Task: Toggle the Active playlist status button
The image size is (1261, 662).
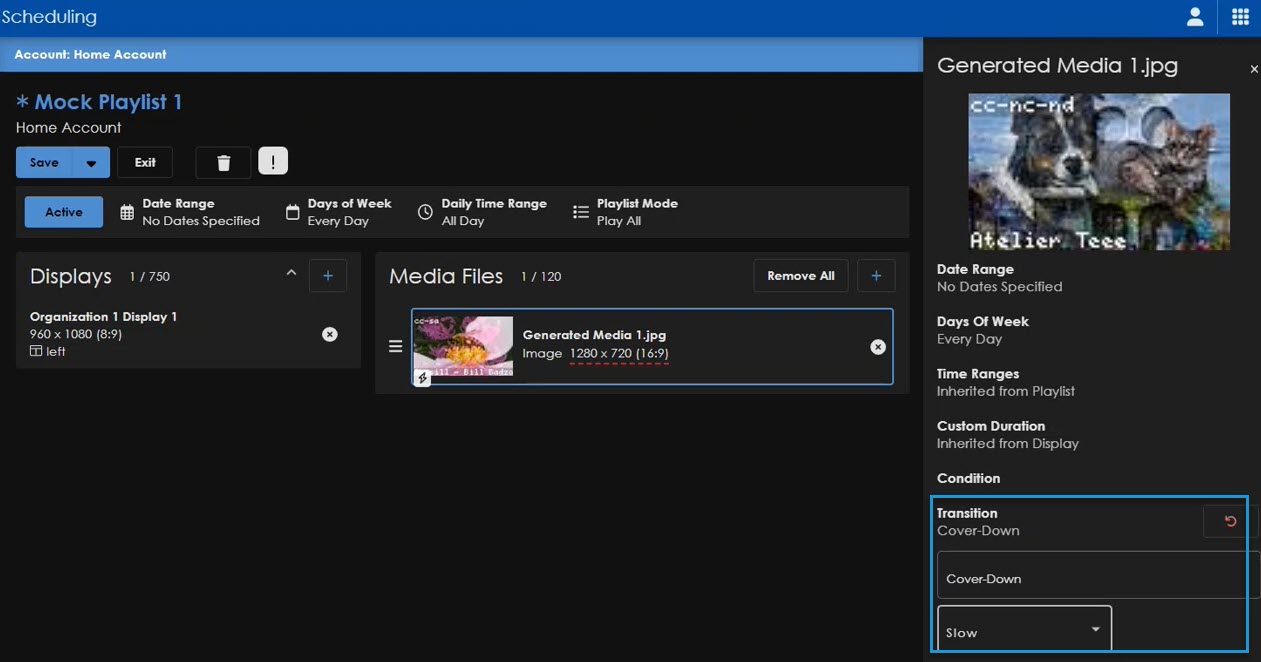Action: pyautogui.click(x=64, y=212)
